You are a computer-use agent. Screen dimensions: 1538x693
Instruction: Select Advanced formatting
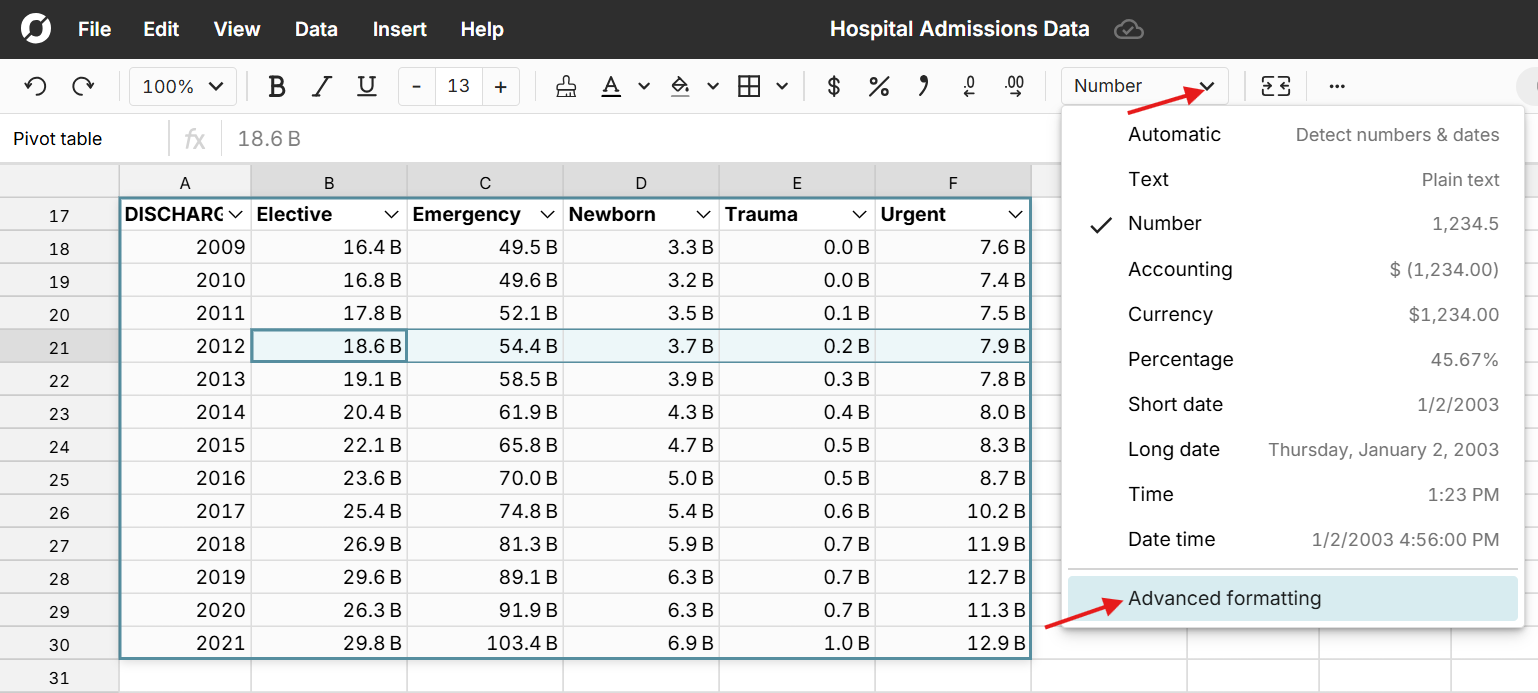pos(1224,597)
